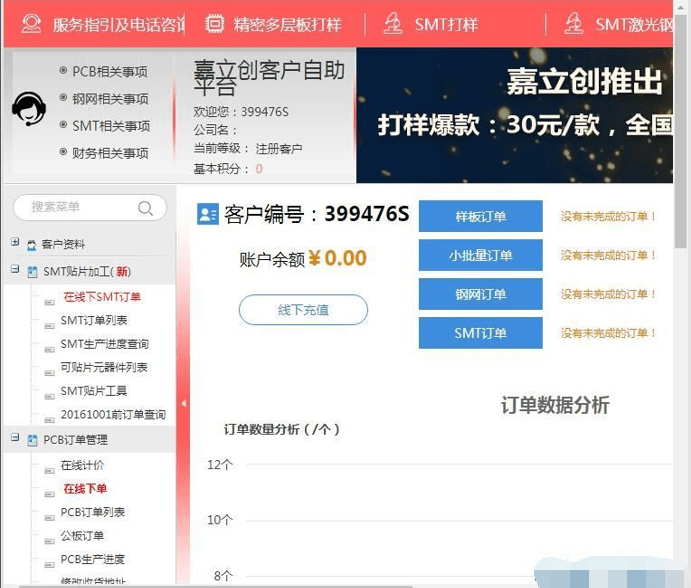Click the 小批量订单 blue button

(x=480, y=255)
